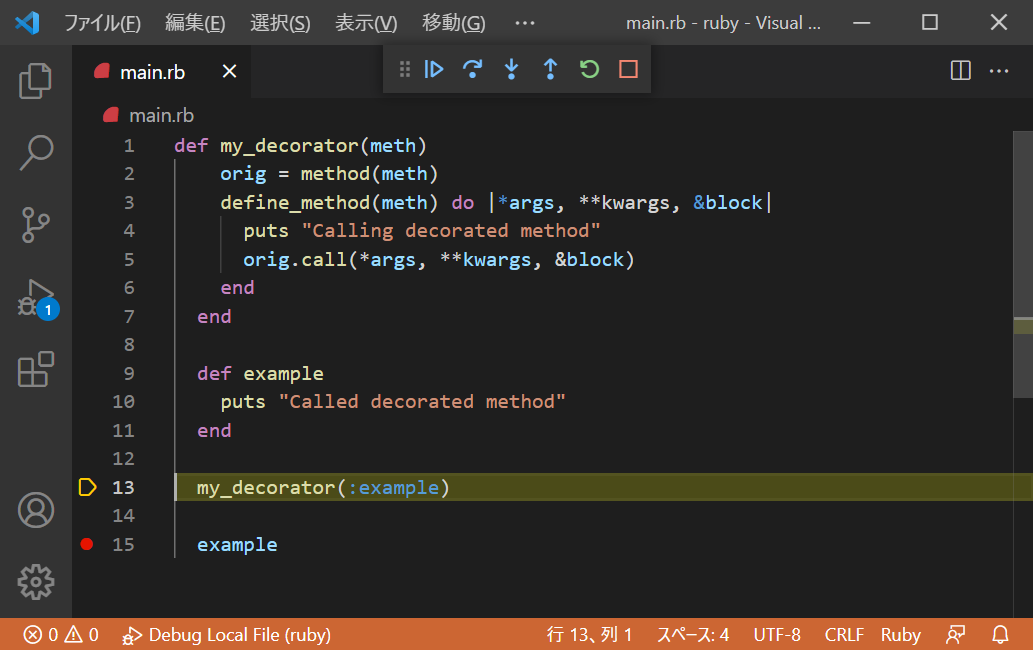The image size is (1033, 650).
Task: Change line endings via CRLF
Action: [x=844, y=635]
